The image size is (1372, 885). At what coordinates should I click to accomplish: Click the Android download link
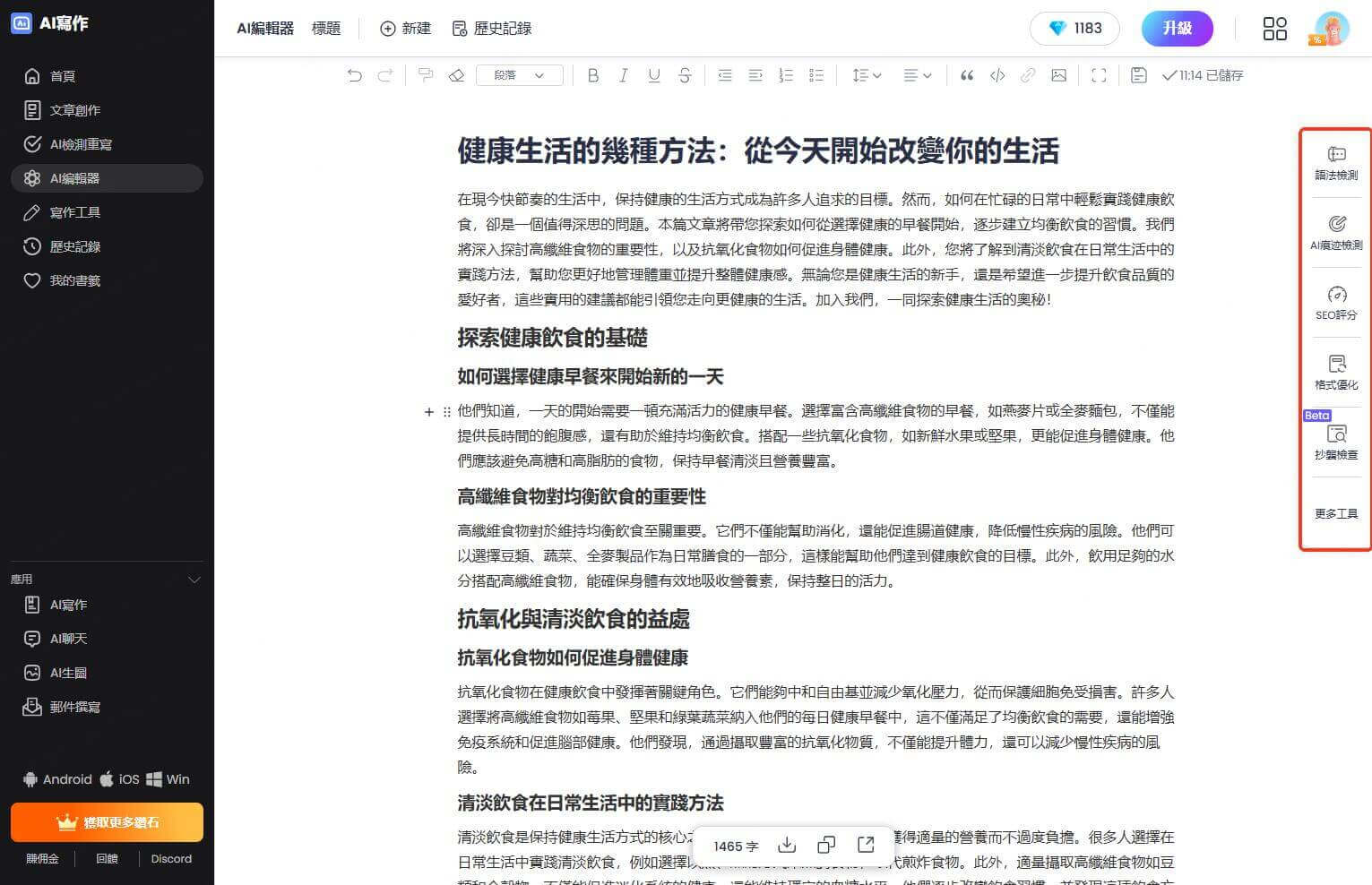click(x=57, y=779)
